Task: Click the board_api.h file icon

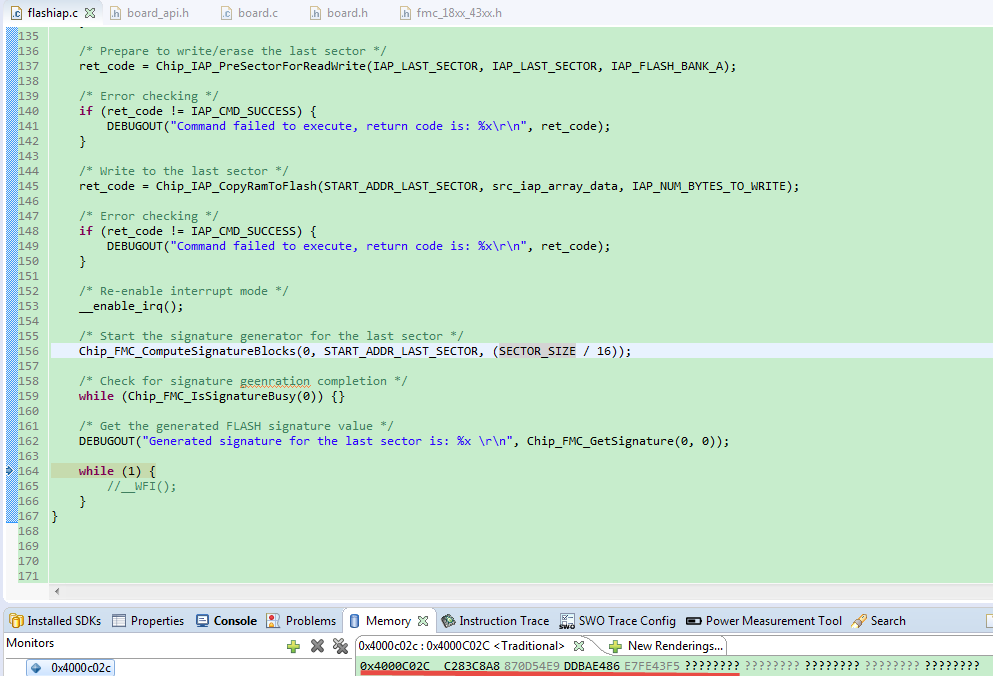Action: point(115,13)
